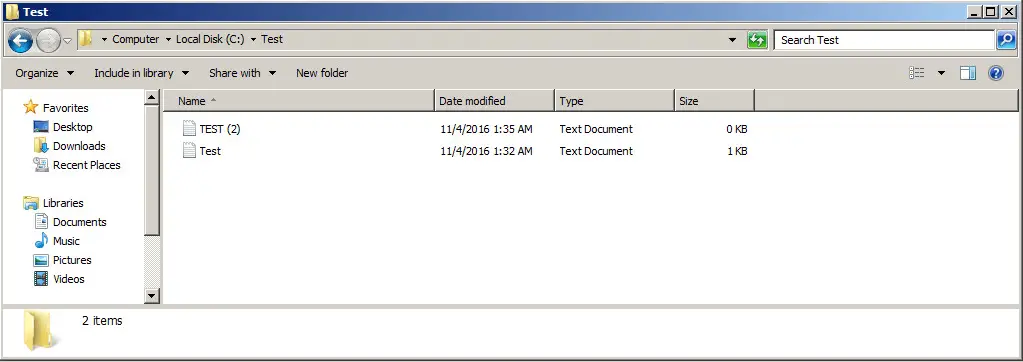The image size is (1023, 362).
Task: Open the Include in library dropdown
Action: click(x=142, y=73)
